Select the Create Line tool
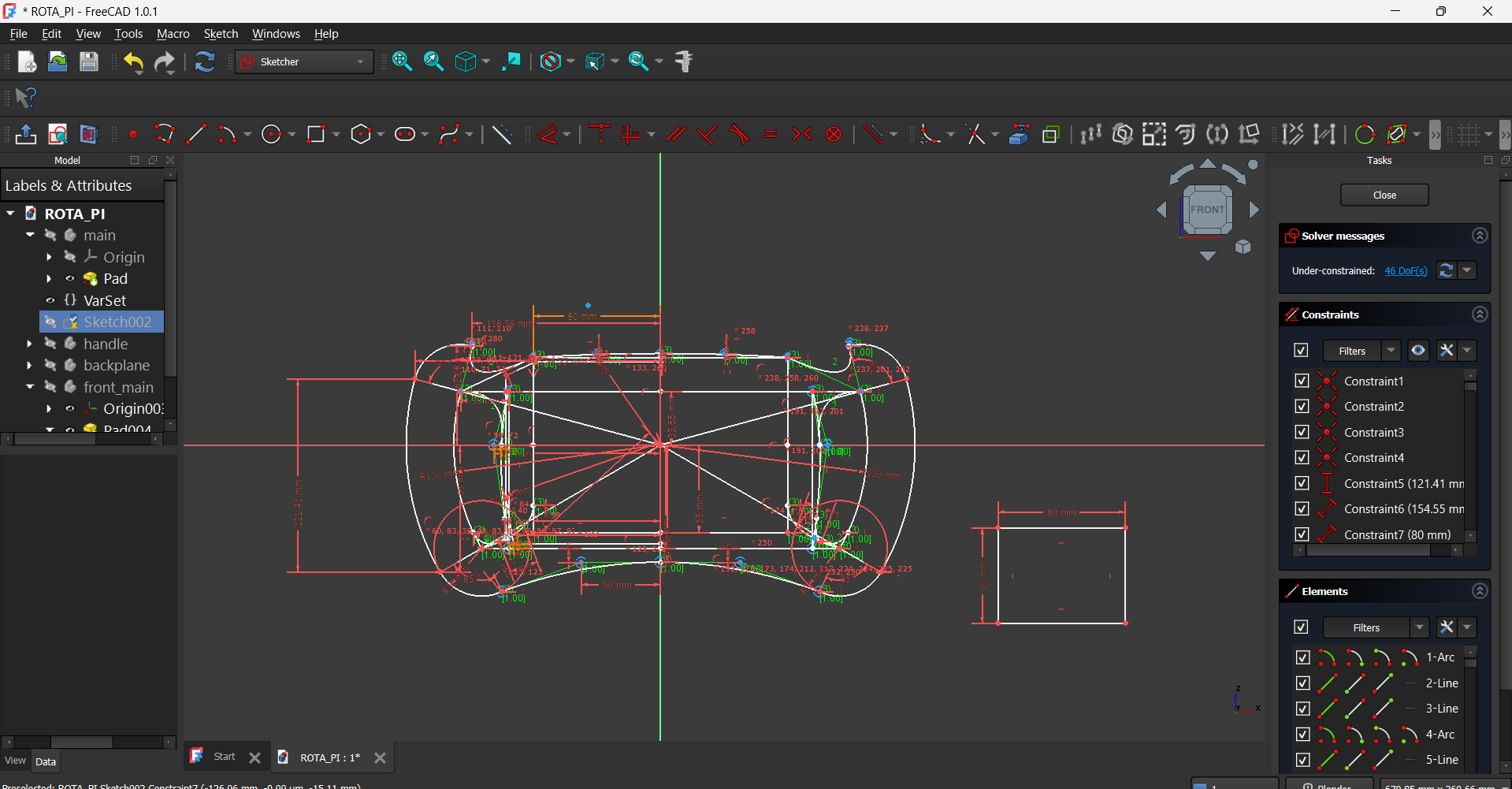This screenshot has height=789, width=1512. [196, 135]
